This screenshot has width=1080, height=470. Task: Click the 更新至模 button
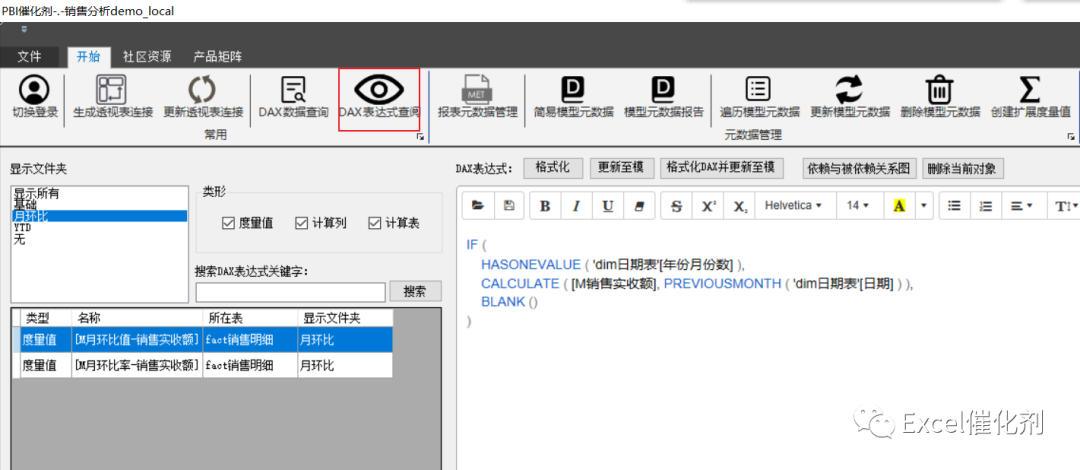click(621, 167)
